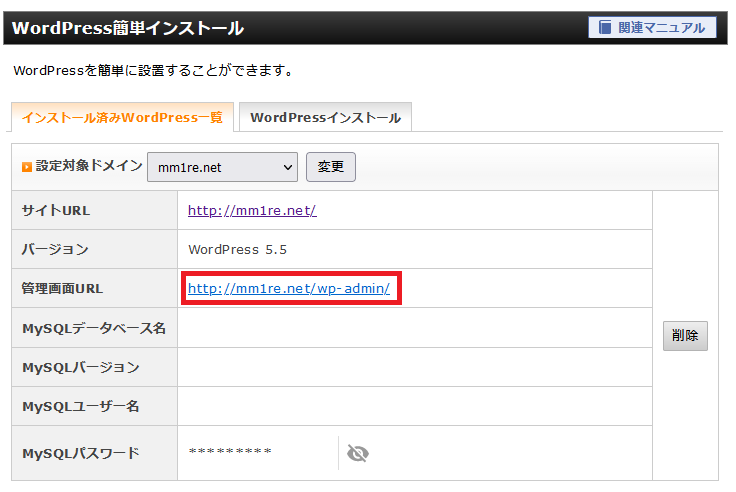Click the WordPress簡単インストール heading
736x492 pixels.
coord(128,28)
